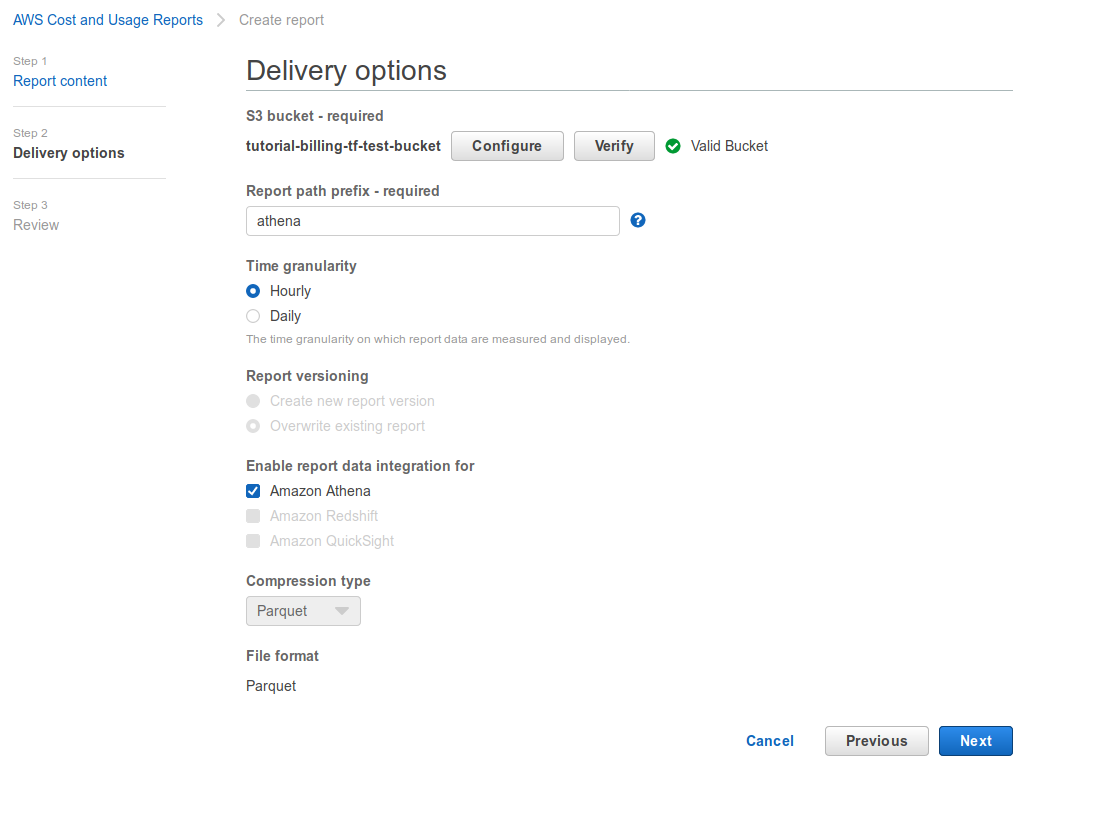Select the Daily time granularity
The width and height of the screenshot is (1110, 820).
[253, 316]
